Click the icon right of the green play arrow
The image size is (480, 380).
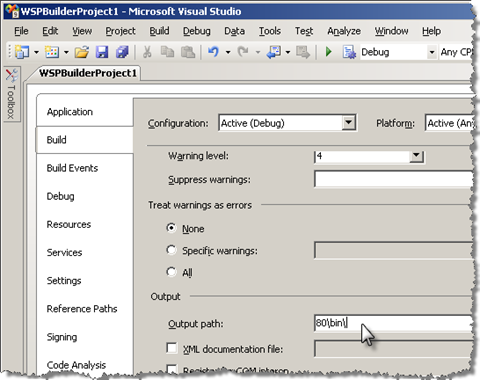349,52
